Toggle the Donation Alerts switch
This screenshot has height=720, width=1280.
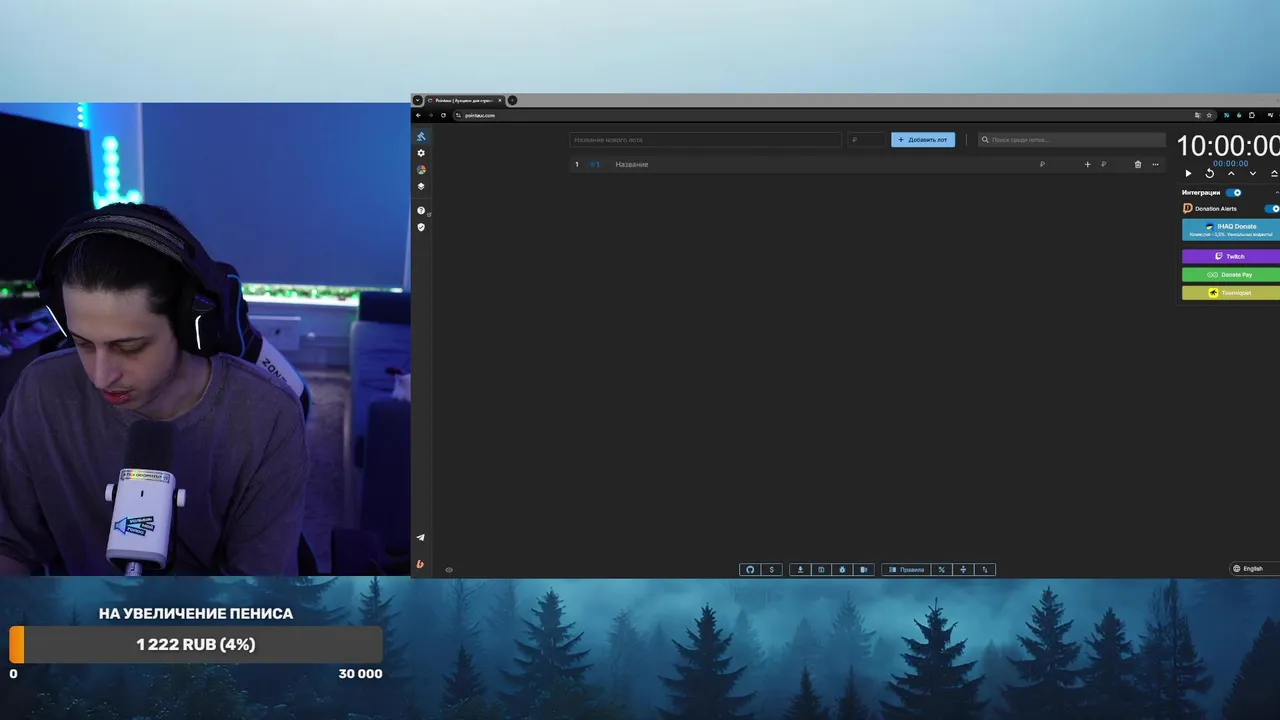[x=1272, y=209]
